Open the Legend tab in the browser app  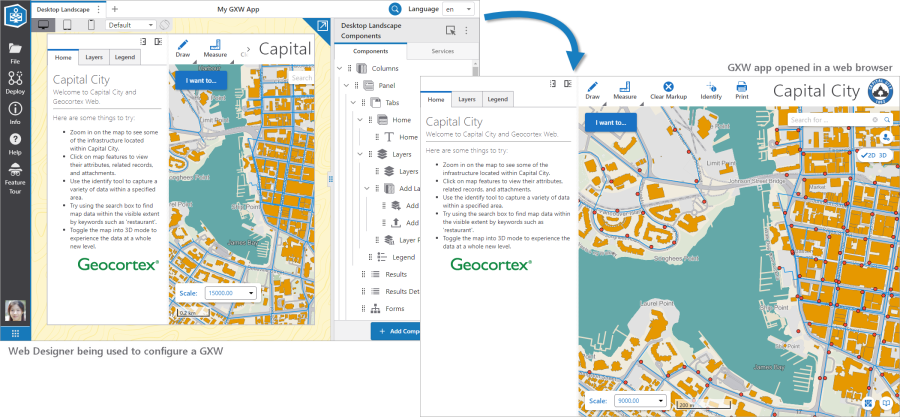point(497,99)
